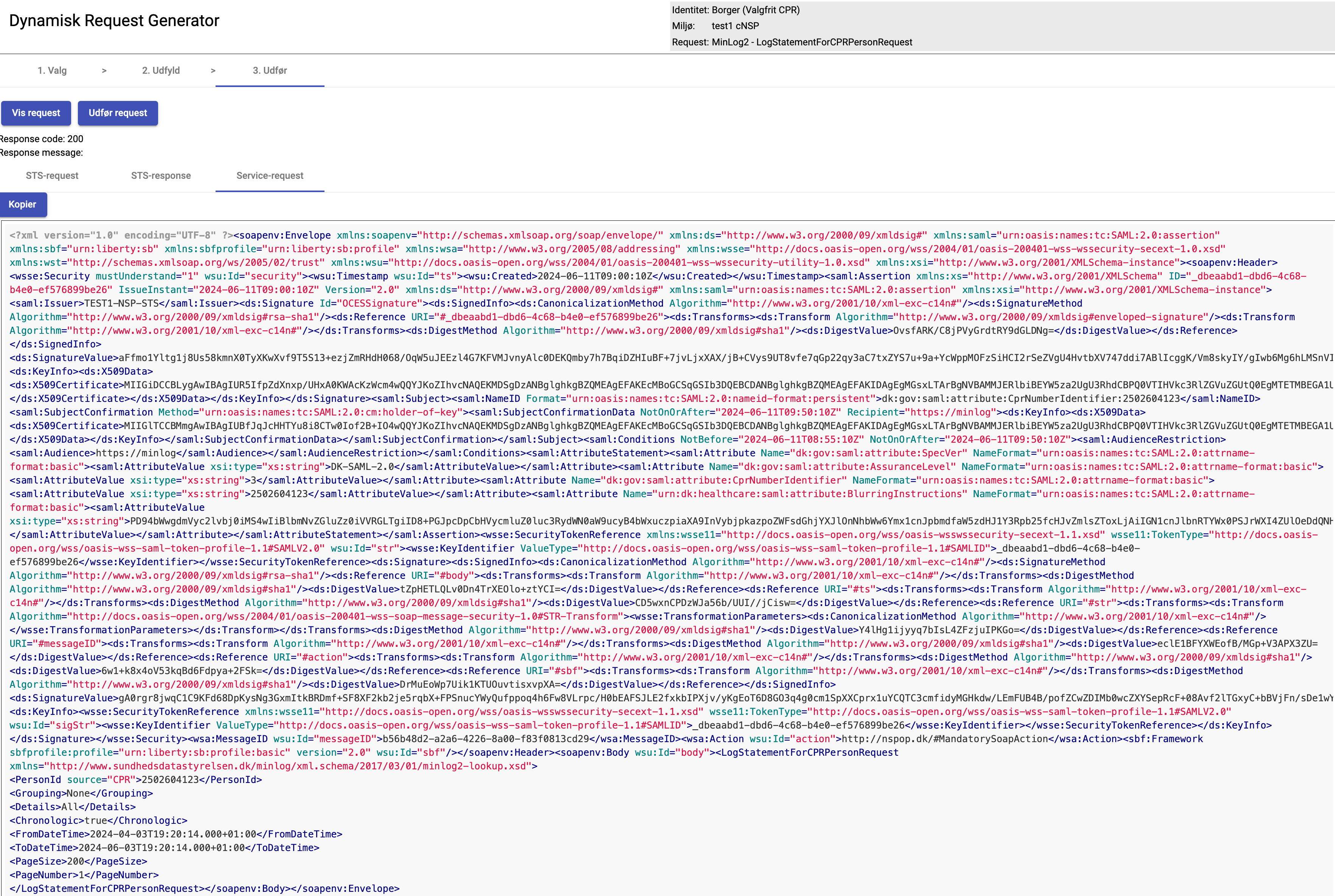1335x896 pixels.
Task: Click the Identitet: Borger header line
Action: pos(736,10)
